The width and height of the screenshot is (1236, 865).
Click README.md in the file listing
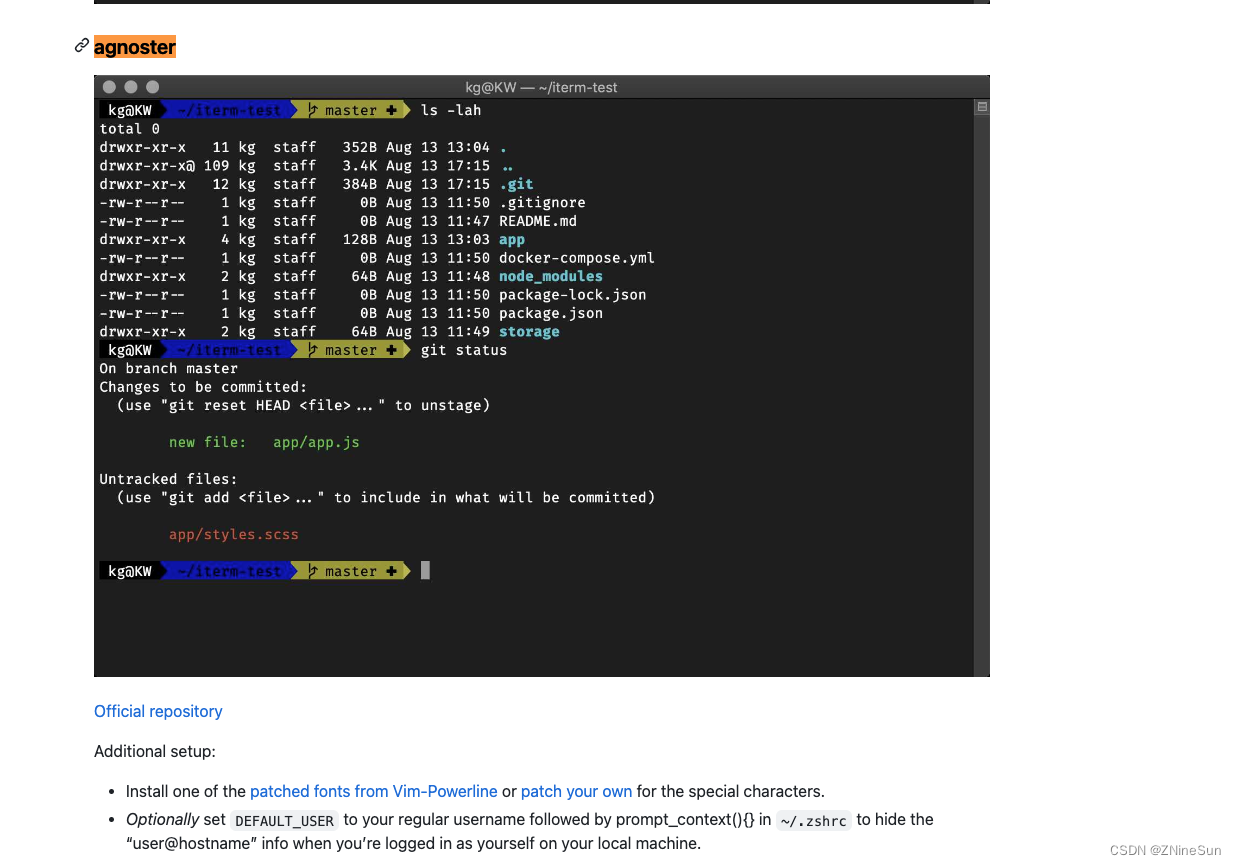(x=538, y=221)
